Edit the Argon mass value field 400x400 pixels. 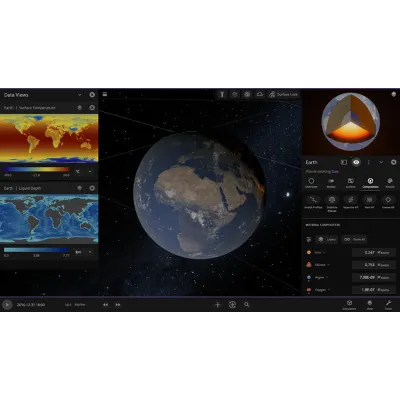point(374,277)
